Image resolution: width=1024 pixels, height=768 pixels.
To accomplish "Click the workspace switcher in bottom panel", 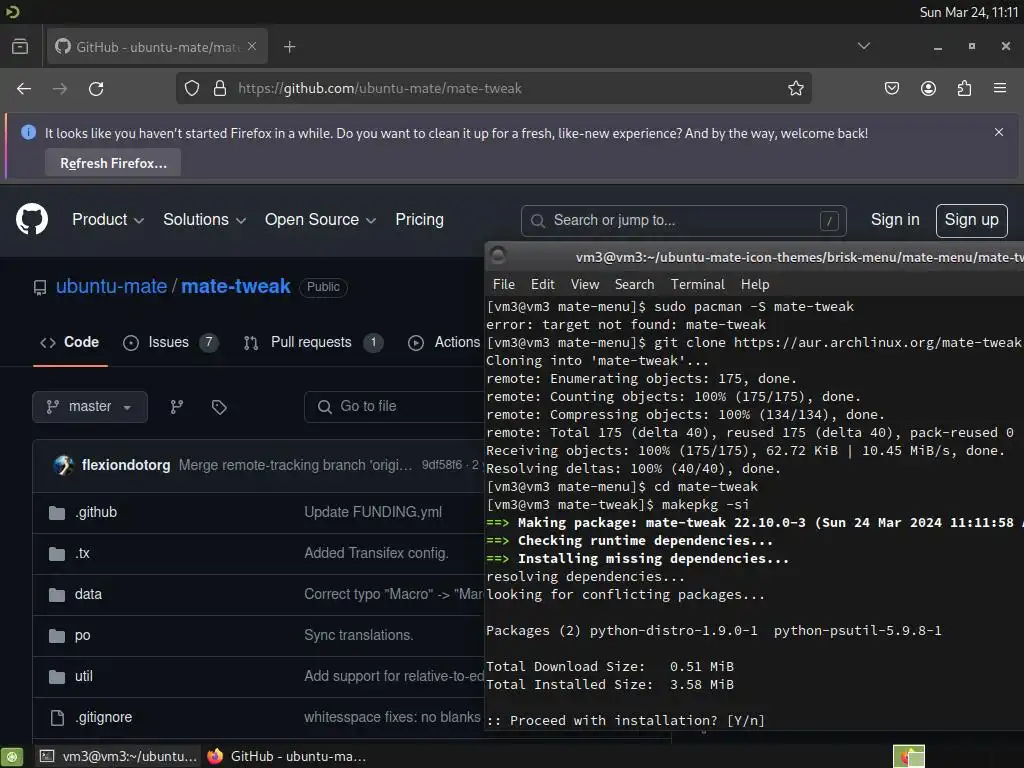I will click(x=908, y=756).
